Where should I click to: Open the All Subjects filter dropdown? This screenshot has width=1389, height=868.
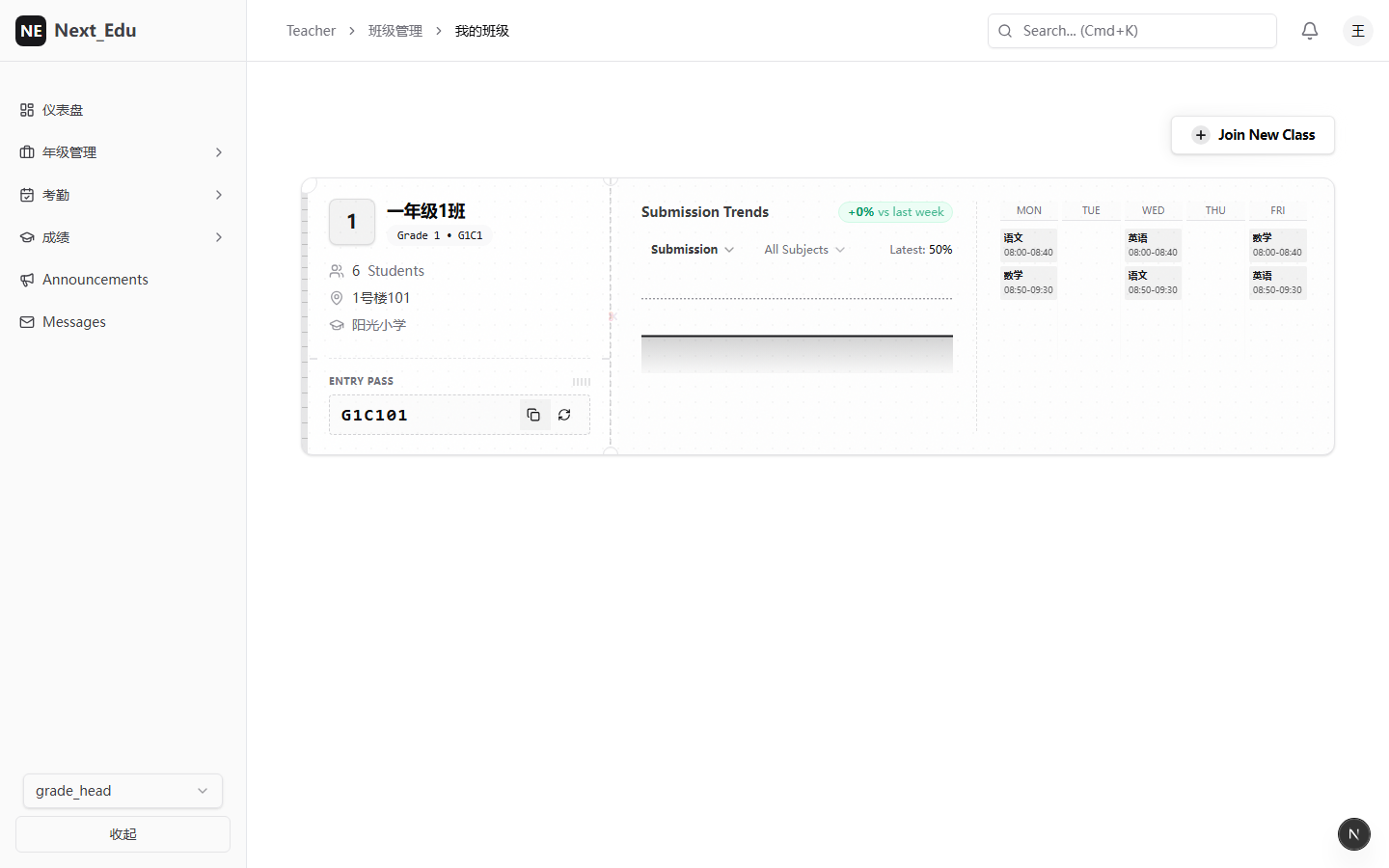tap(804, 250)
